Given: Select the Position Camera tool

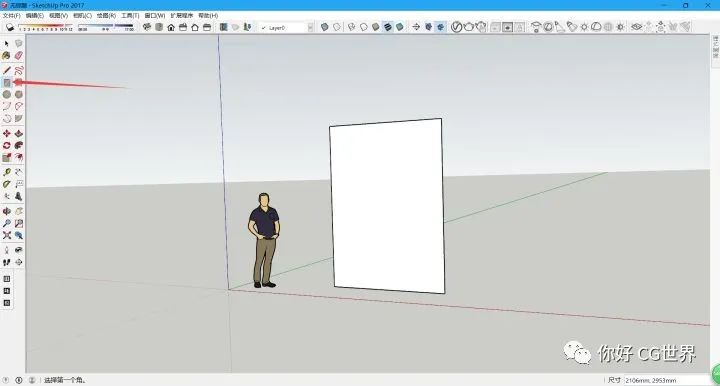Looking at the screenshot, I should tap(6, 250).
